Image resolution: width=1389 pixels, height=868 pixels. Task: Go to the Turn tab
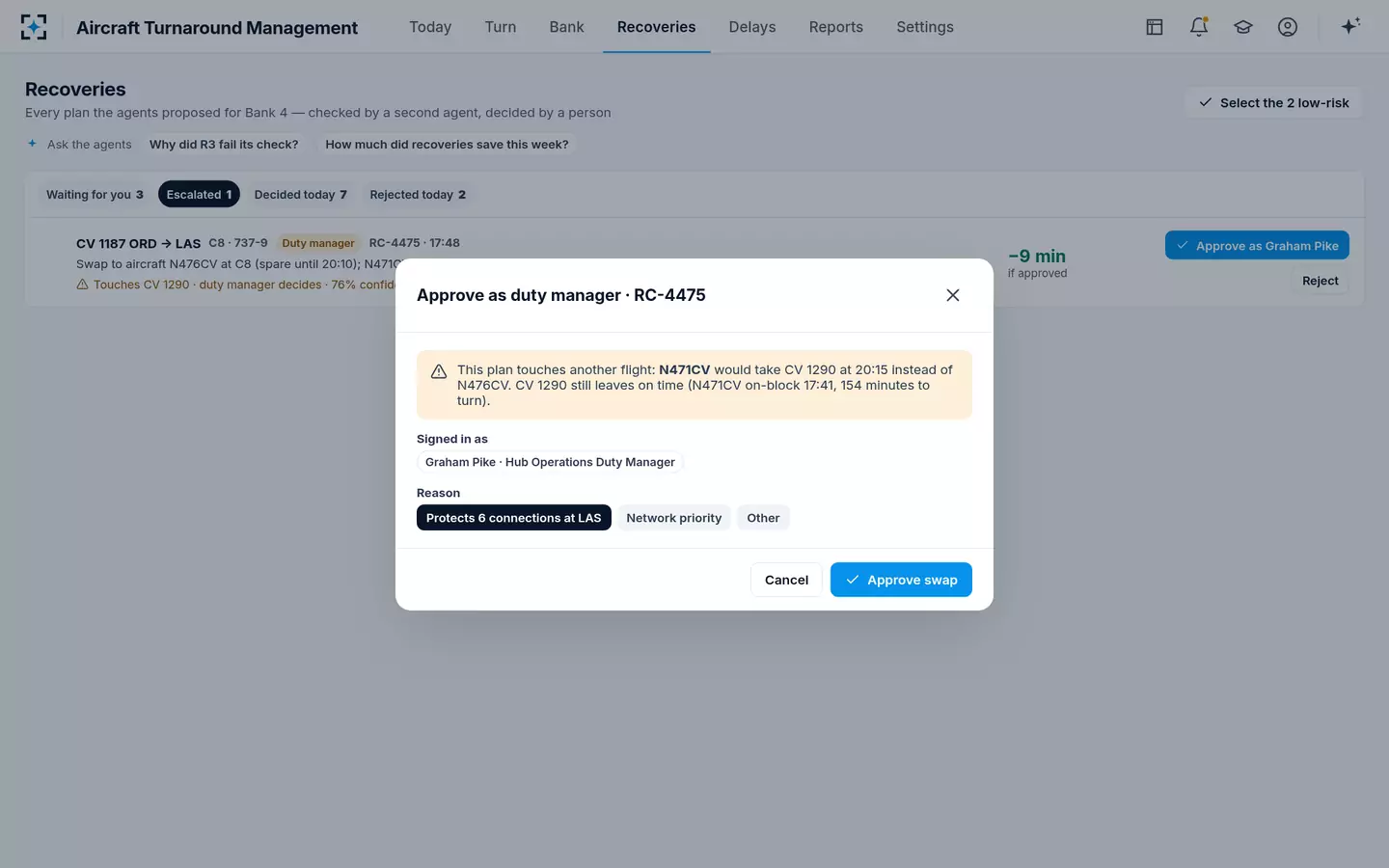[x=501, y=27]
